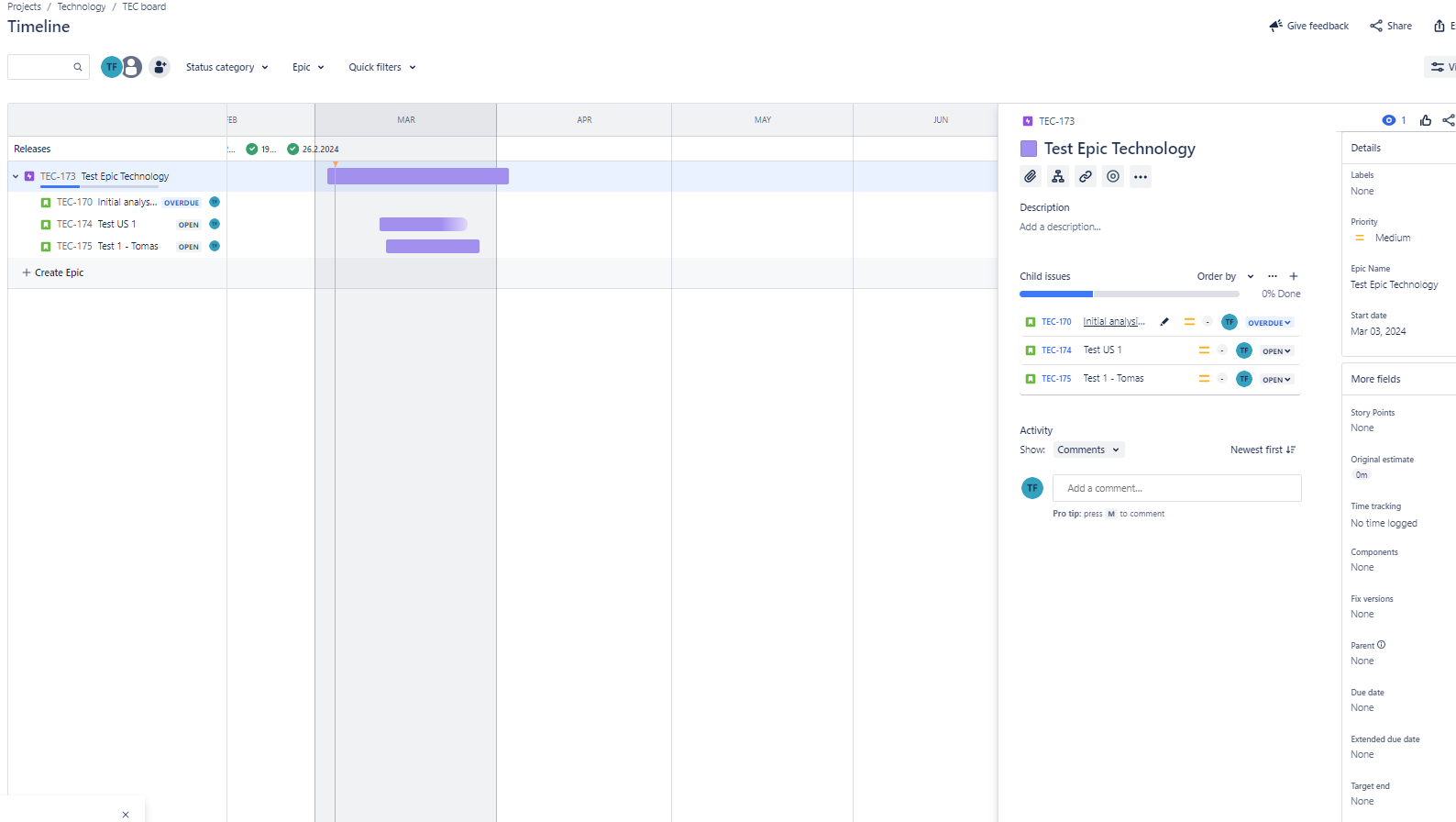Open the Comments activity filter dropdown
The width and height of the screenshot is (1456, 822).
(1088, 450)
